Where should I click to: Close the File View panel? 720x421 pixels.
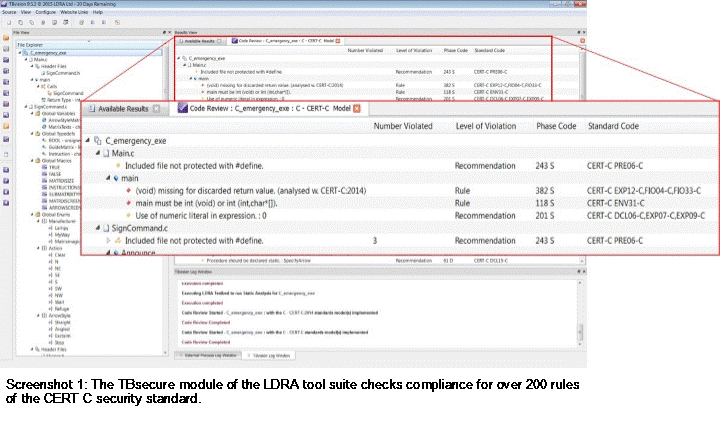click(169, 33)
